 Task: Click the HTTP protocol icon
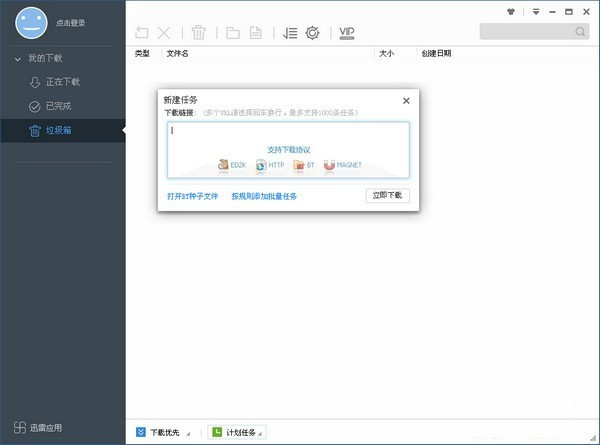click(x=261, y=165)
